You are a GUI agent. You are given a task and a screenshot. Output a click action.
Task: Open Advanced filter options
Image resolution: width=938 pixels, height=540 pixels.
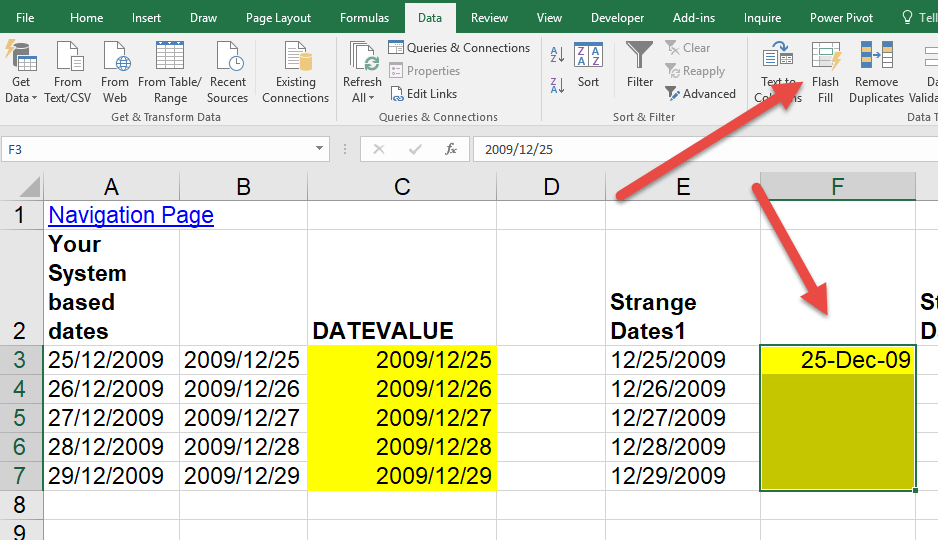point(700,94)
